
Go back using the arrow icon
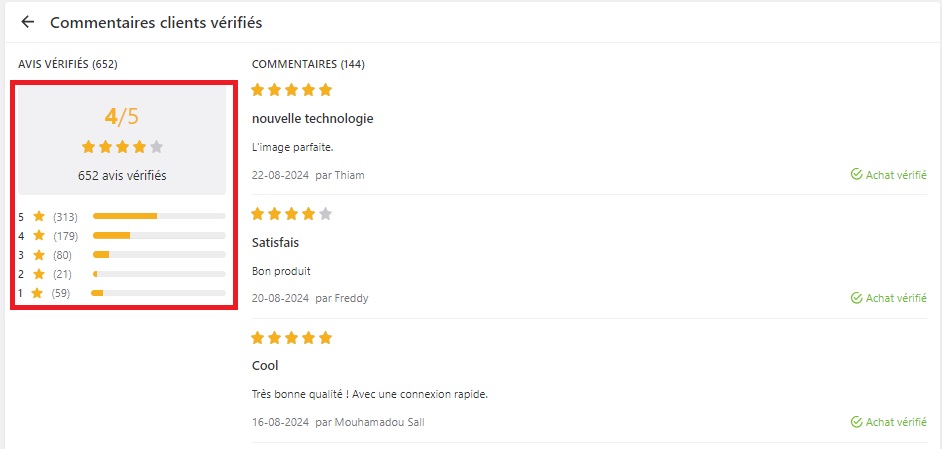28,22
